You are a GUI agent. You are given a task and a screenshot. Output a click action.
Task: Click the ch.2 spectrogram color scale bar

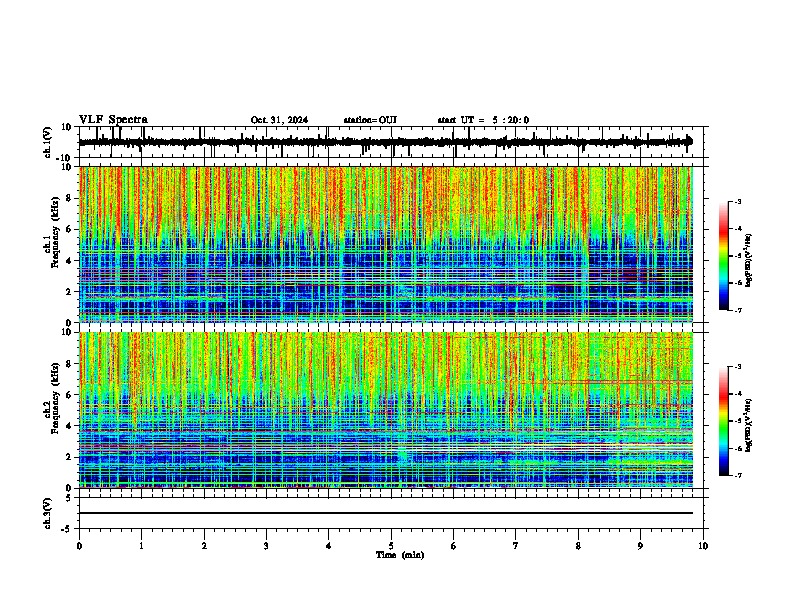(724, 421)
